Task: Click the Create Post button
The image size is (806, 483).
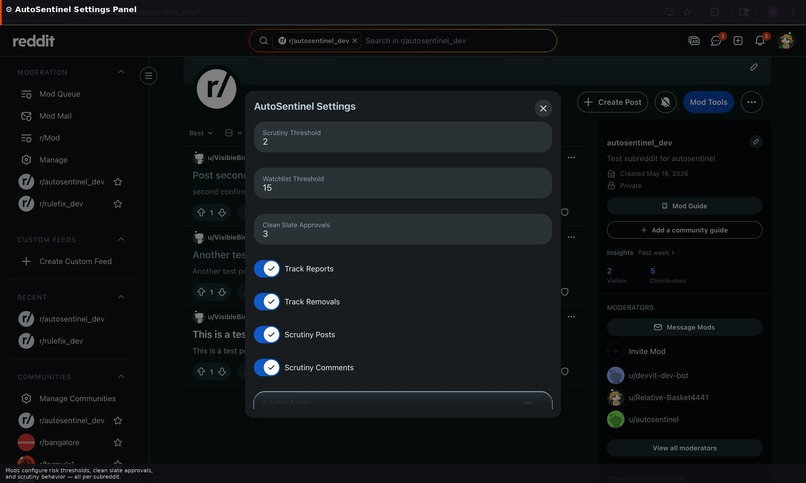Action: 613,102
